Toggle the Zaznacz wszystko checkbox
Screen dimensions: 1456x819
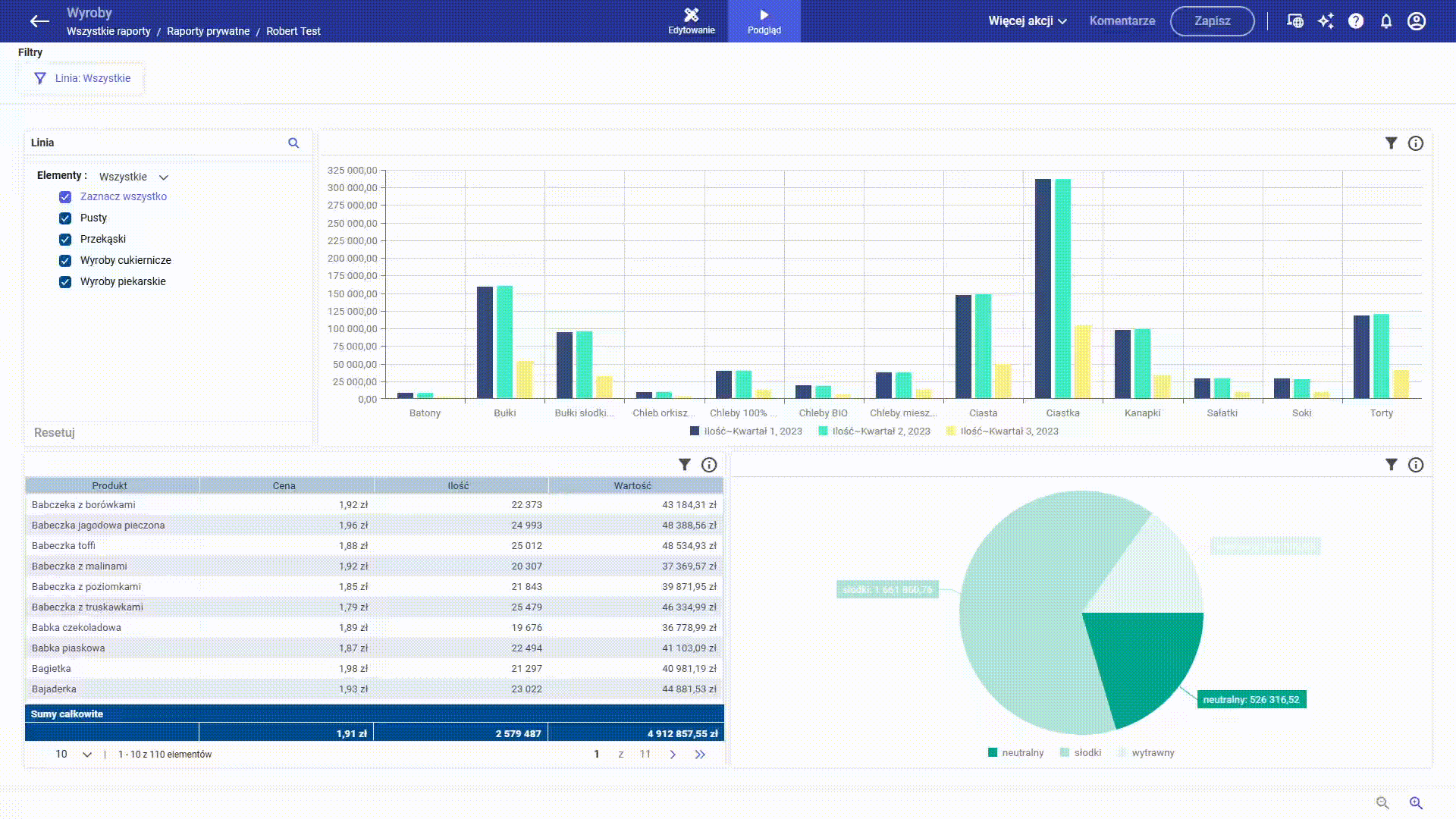pos(65,196)
